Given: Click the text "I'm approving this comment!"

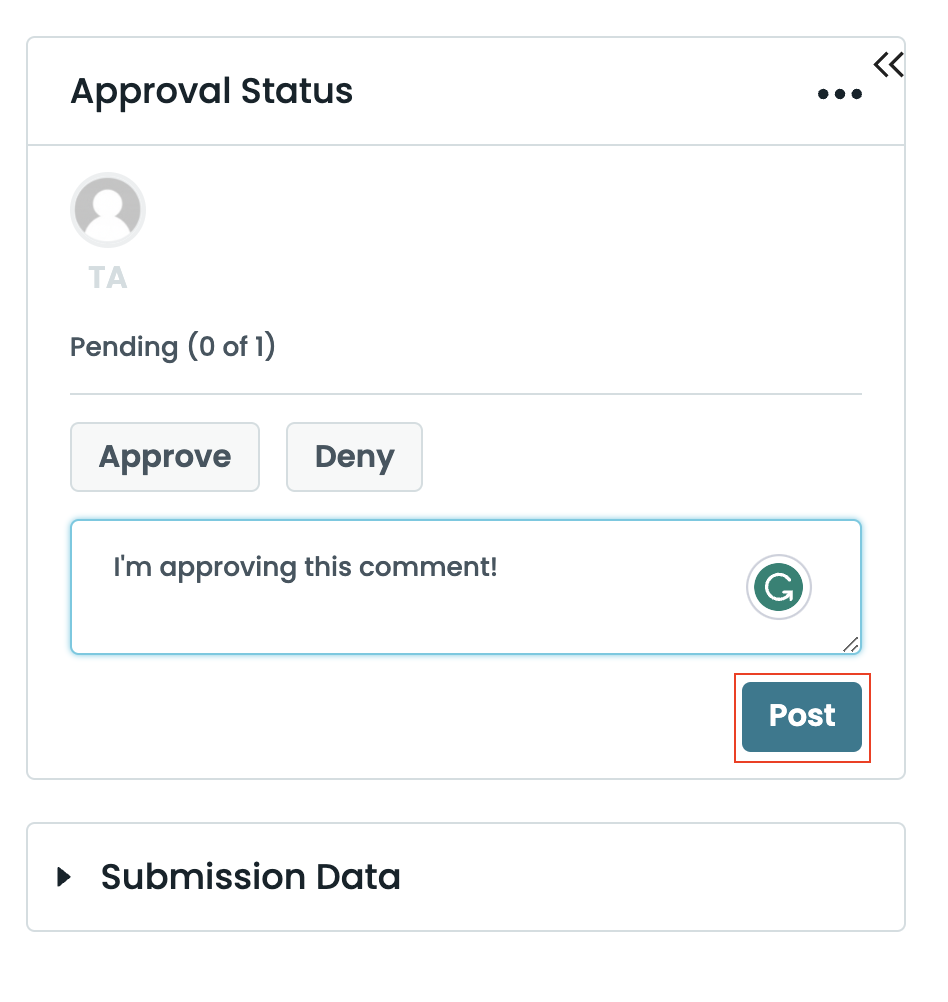Looking at the screenshot, I should pyautogui.click(x=305, y=568).
